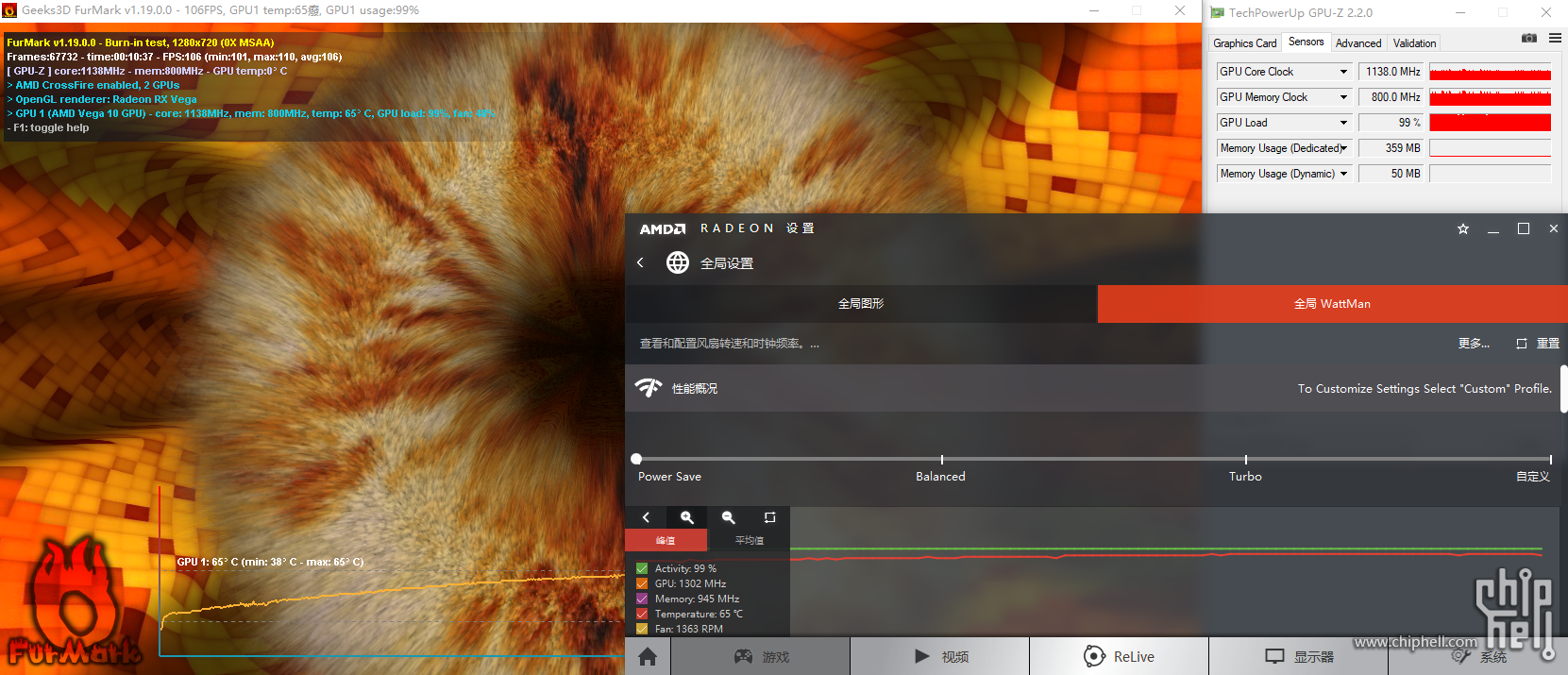Toggle the GPU 1302 MHz graph checkbox
Image resolution: width=1568 pixels, height=675 pixels.
coord(642,583)
